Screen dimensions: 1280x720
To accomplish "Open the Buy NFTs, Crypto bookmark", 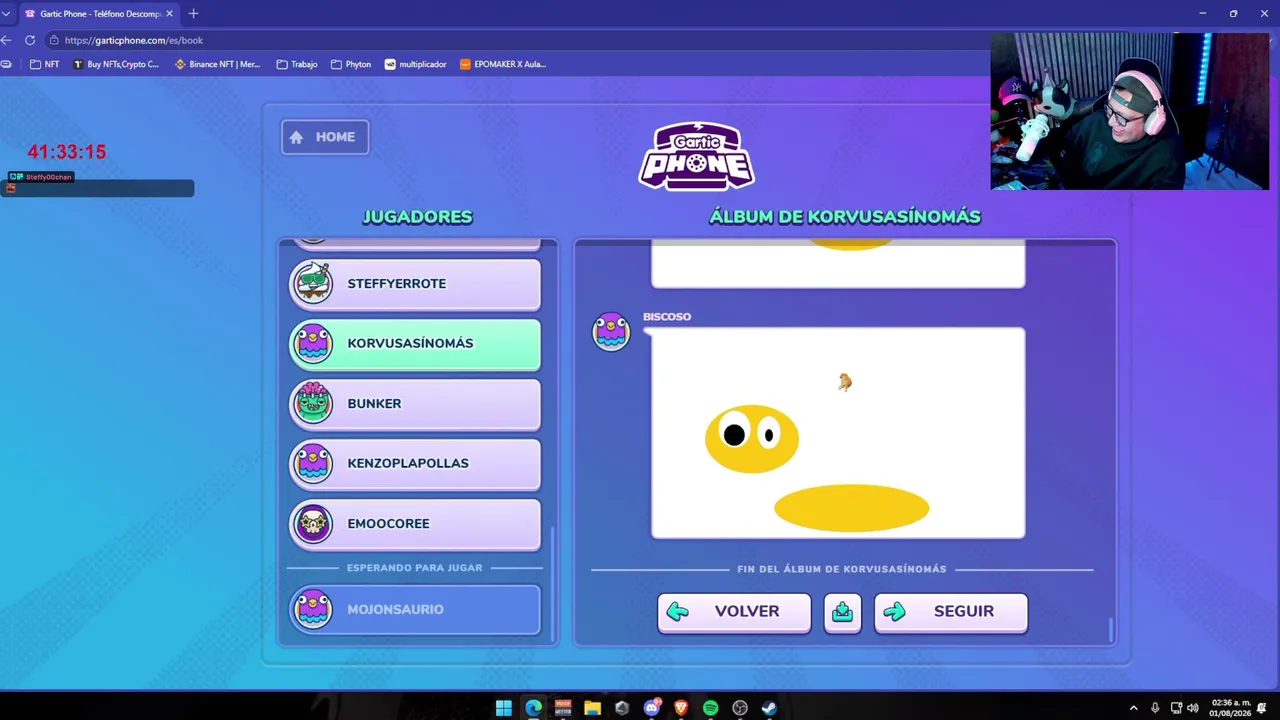I will (116, 64).
